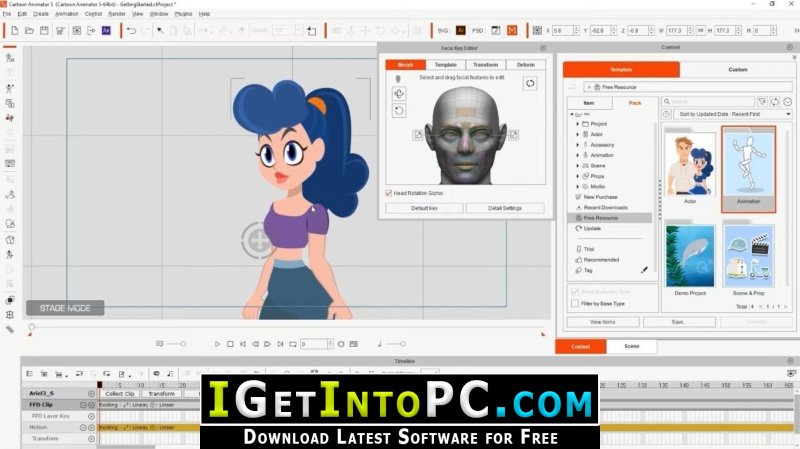The image size is (800, 449).
Task: Expand the Actor tree node
Action: coord(578,134)
